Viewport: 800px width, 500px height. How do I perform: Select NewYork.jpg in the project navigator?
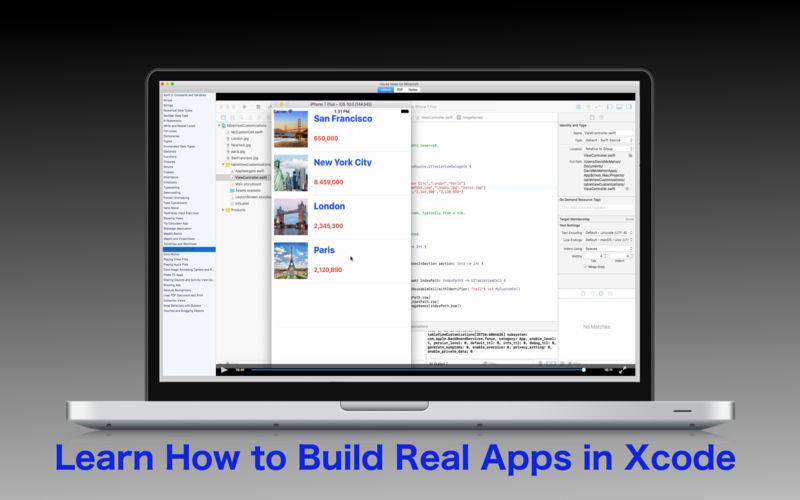point(240,145)
